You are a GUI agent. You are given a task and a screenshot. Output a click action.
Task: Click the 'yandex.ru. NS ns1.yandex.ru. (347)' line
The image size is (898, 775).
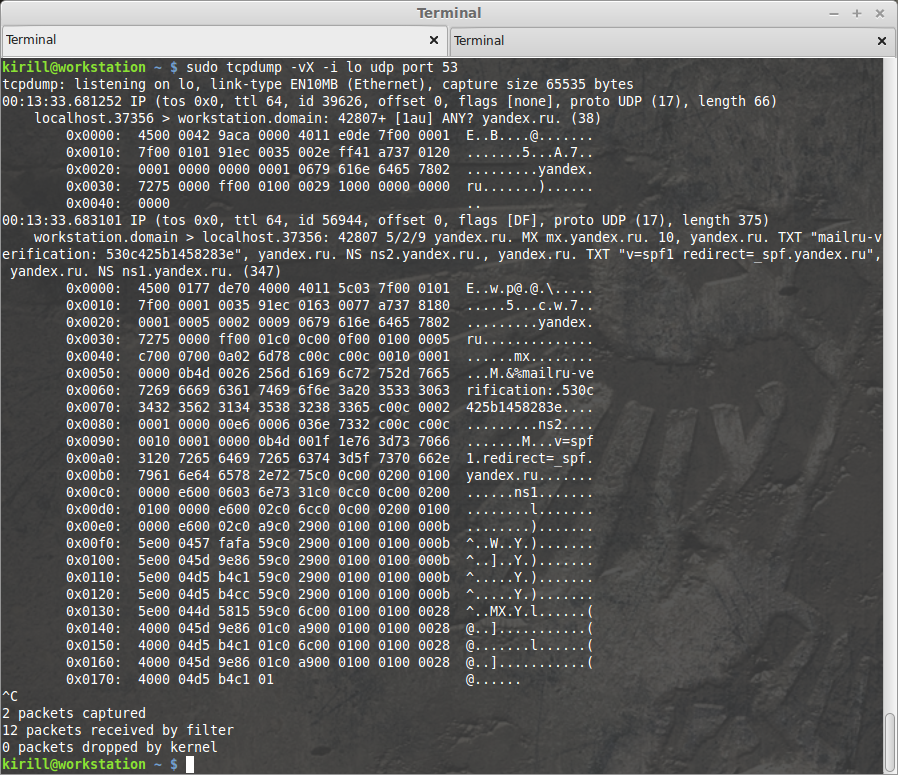145,272
